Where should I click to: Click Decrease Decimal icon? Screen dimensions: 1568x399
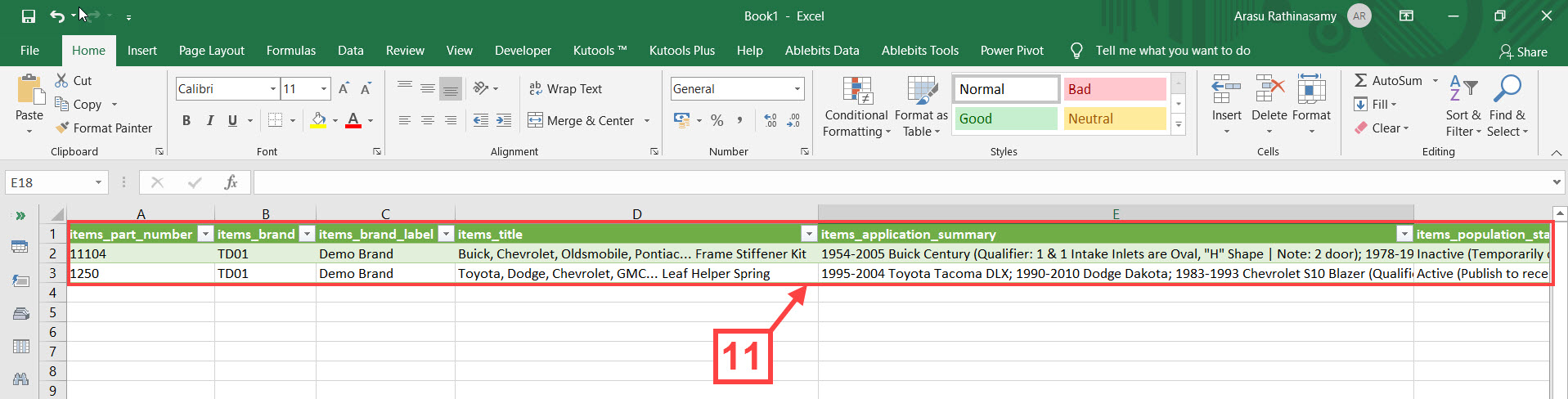tap(793, 120)
